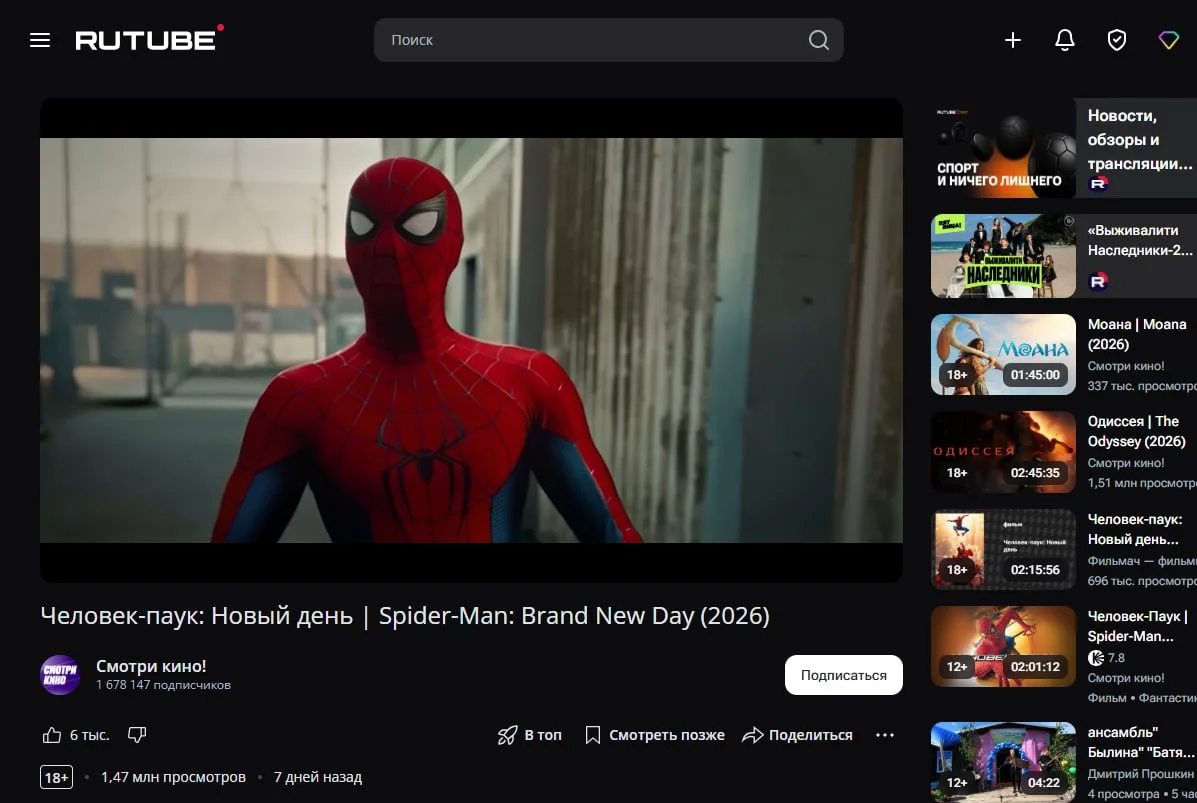Open the 02:15:56 Человек-паук thumbnail
The image size is (1197, 803).
[1003, 549]
